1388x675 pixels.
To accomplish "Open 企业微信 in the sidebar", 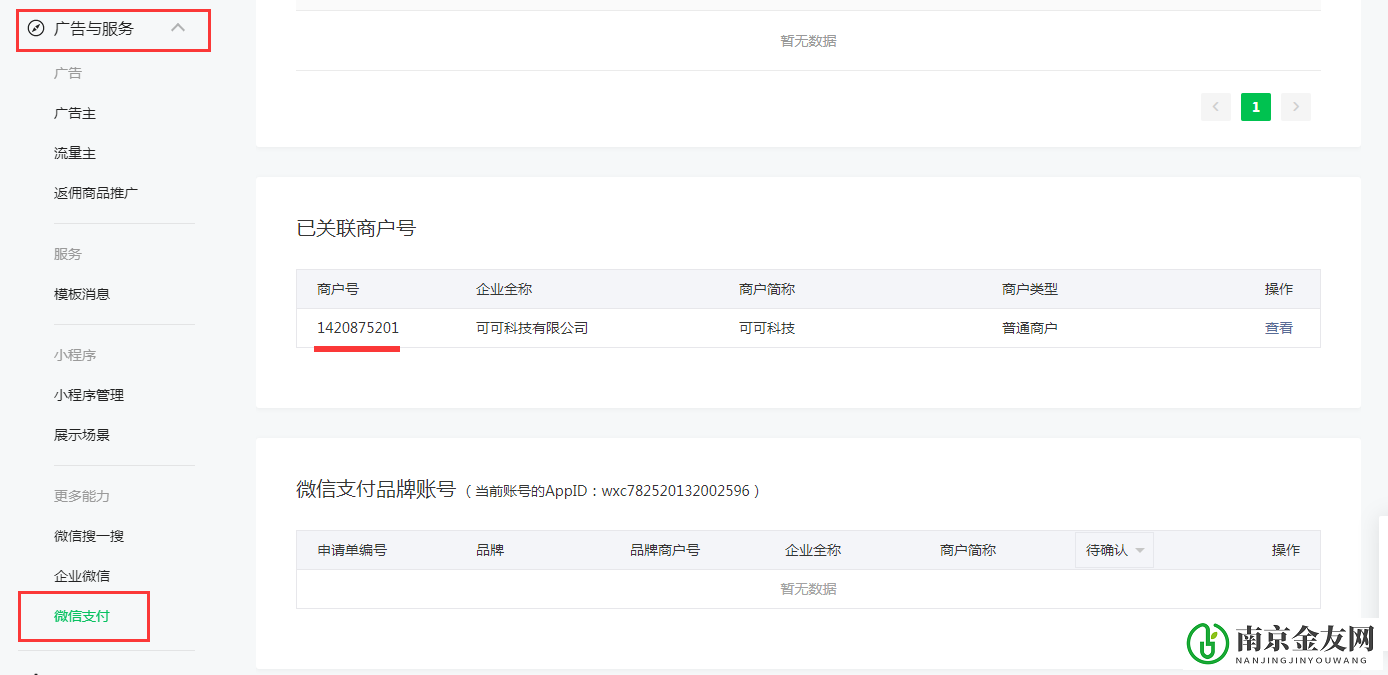I will coord(82,577).
